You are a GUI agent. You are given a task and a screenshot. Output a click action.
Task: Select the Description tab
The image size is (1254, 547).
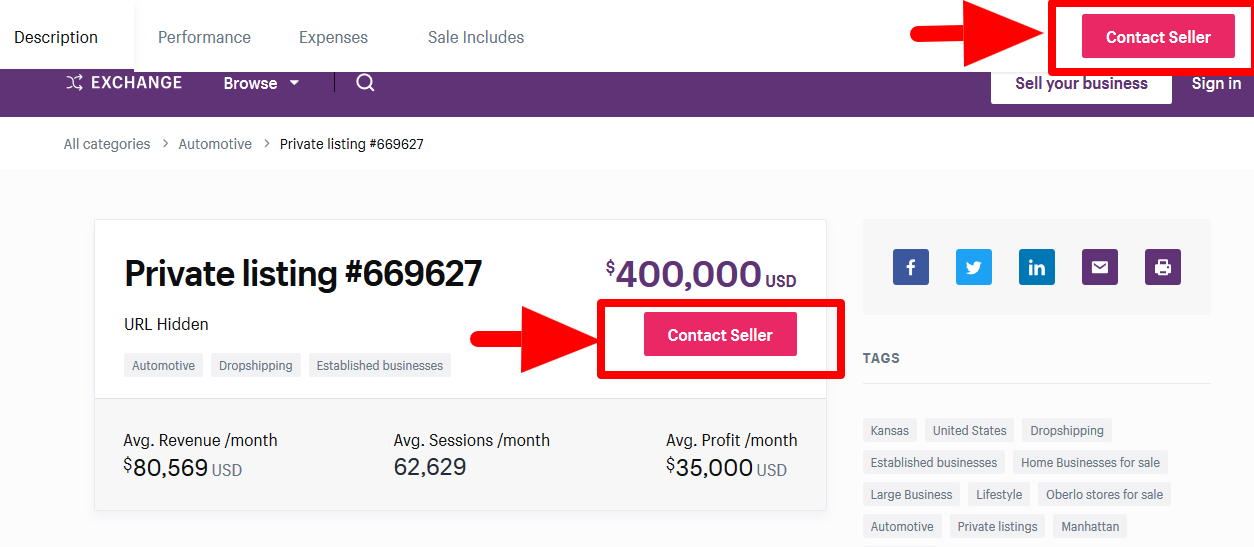(x=56, y=37)
